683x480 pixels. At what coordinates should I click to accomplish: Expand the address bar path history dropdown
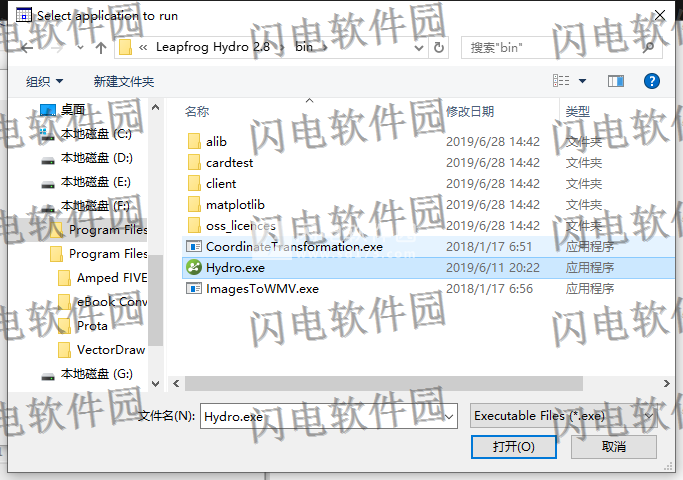419,48
